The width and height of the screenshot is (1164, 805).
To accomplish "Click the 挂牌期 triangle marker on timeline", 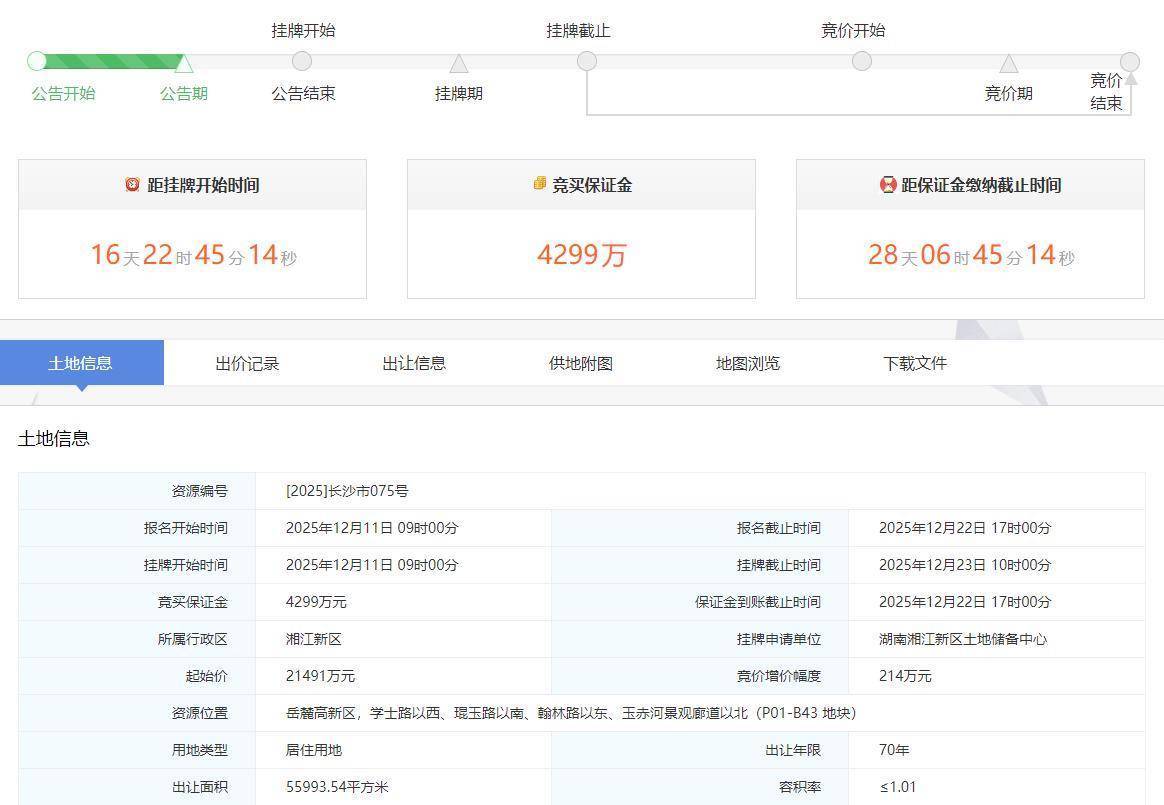I will (x=459, y=64).
